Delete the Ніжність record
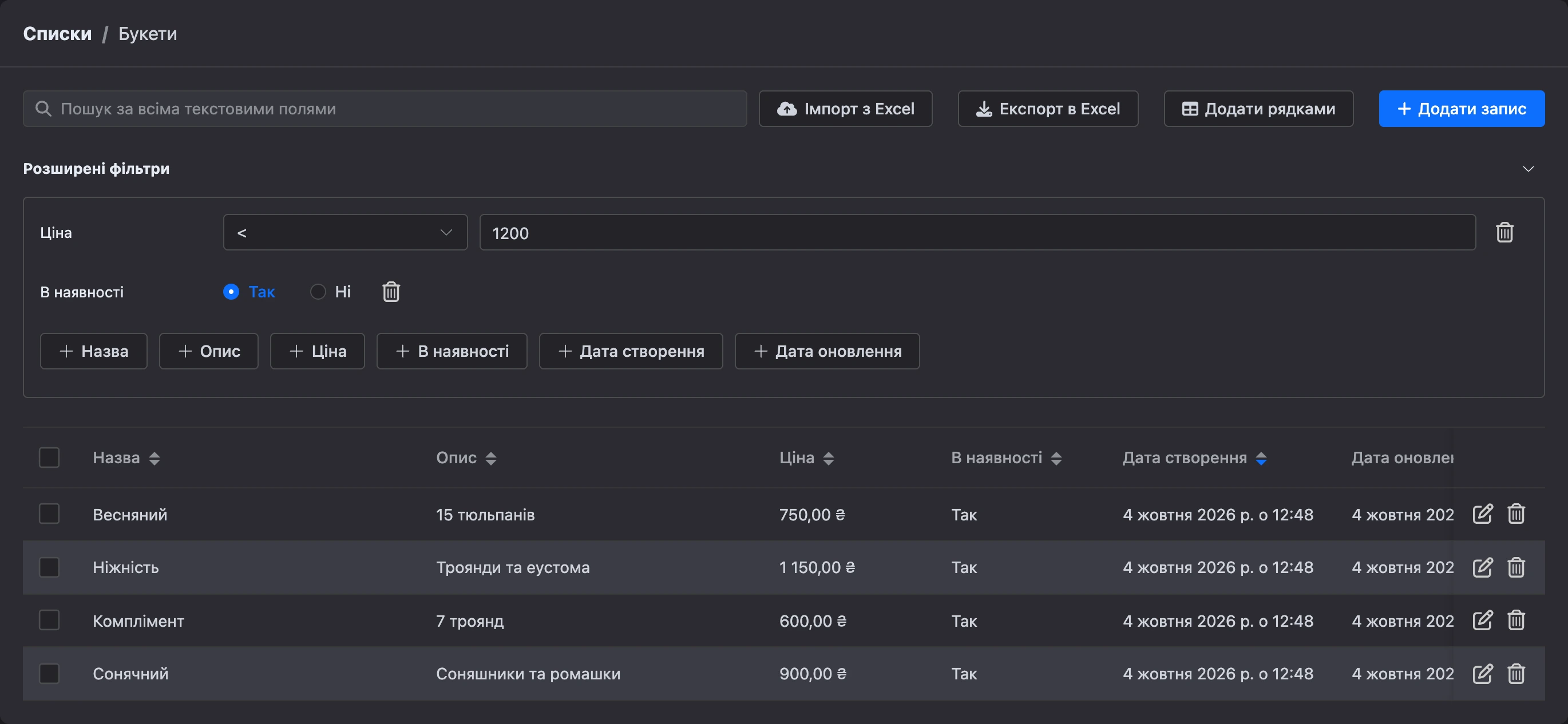Viewport: 1568px width, 724px height. coord(1516,567)
